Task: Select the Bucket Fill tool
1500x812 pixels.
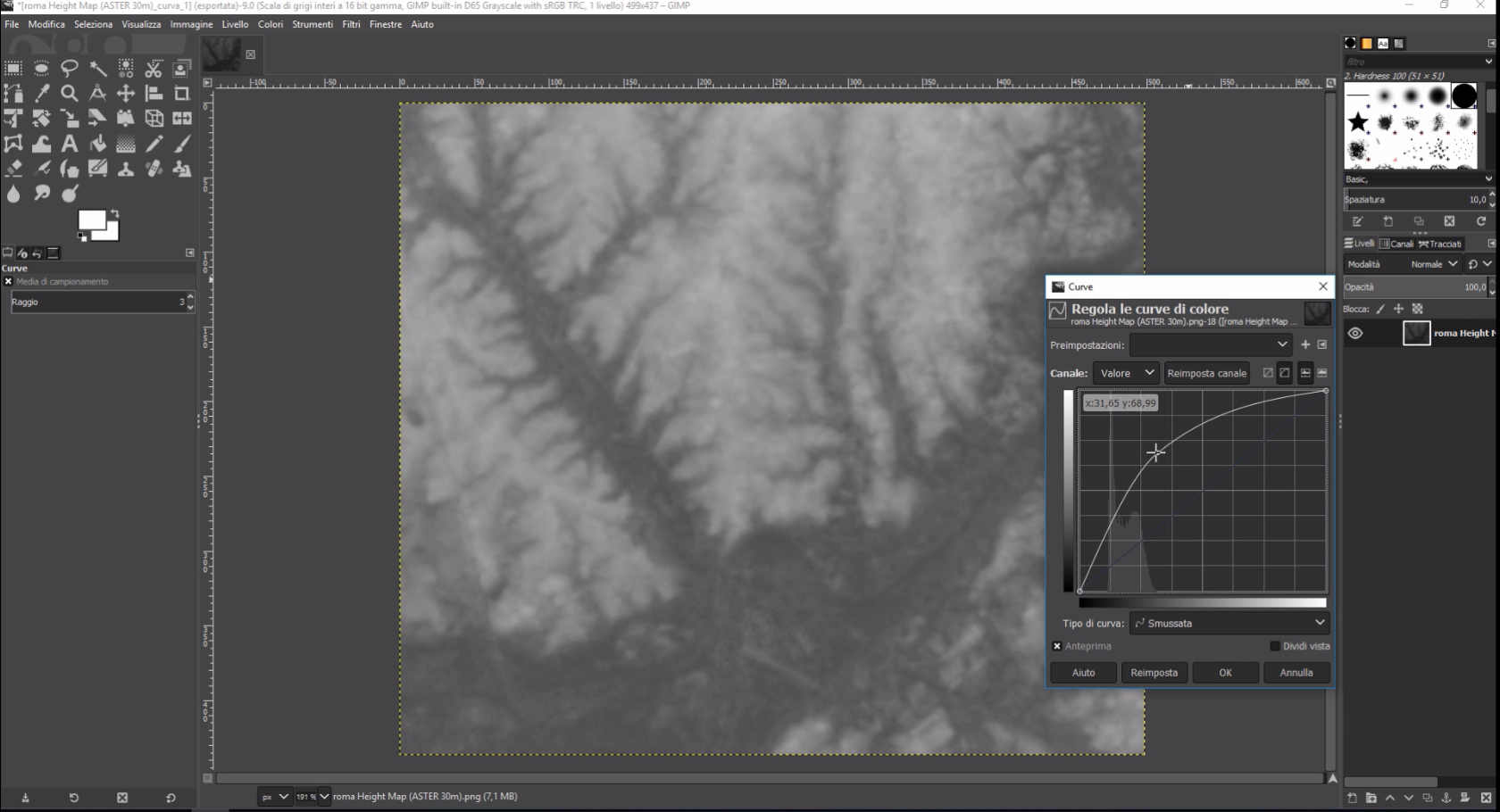Action: [x=97, y=144]
